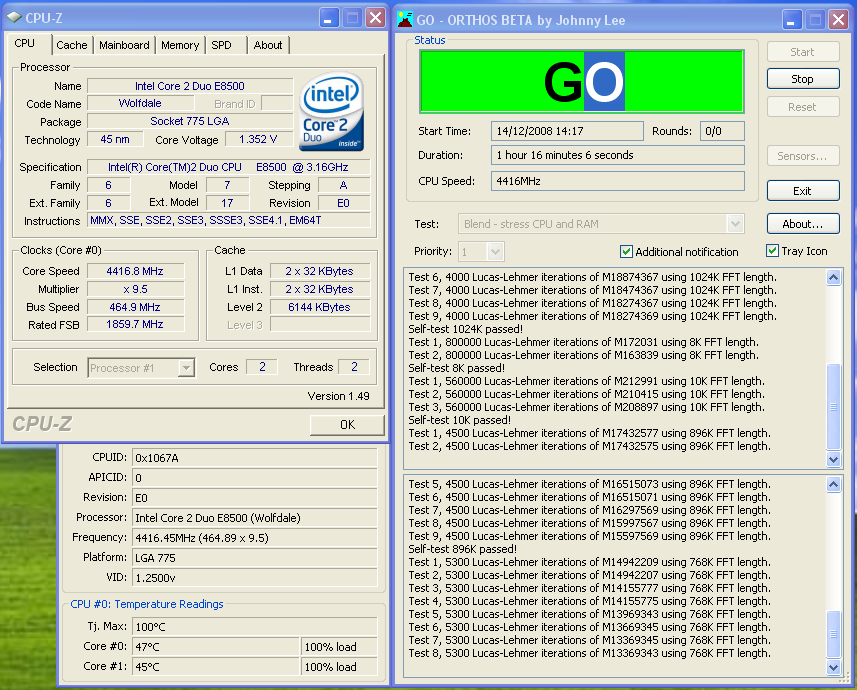Click the lower log scroll up arrow

pyautogui.click(x=833, y=484)
